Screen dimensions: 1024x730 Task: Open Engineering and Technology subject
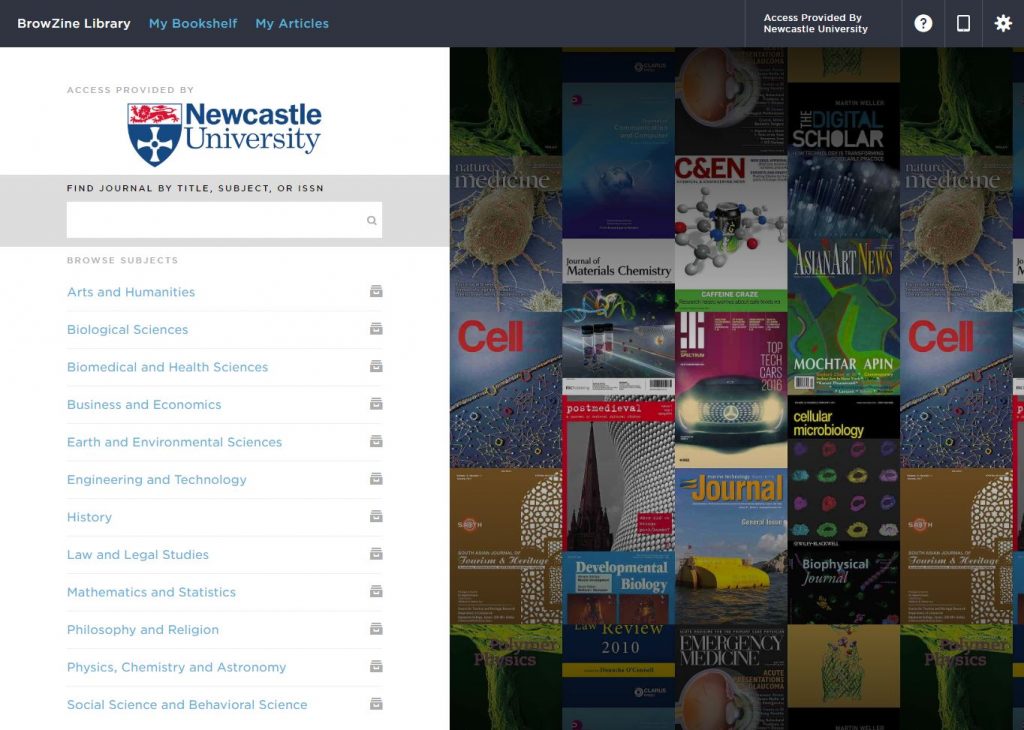[x=156, y=480]
